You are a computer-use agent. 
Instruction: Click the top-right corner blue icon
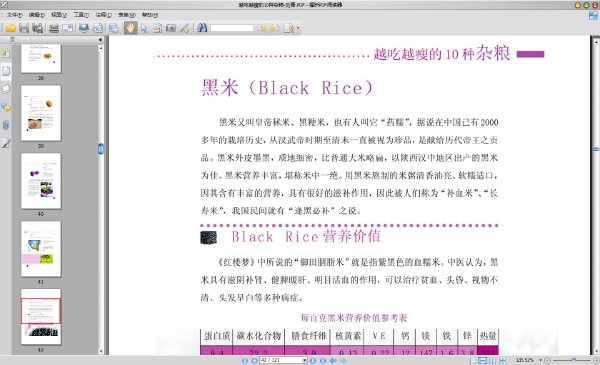(593, 16)
